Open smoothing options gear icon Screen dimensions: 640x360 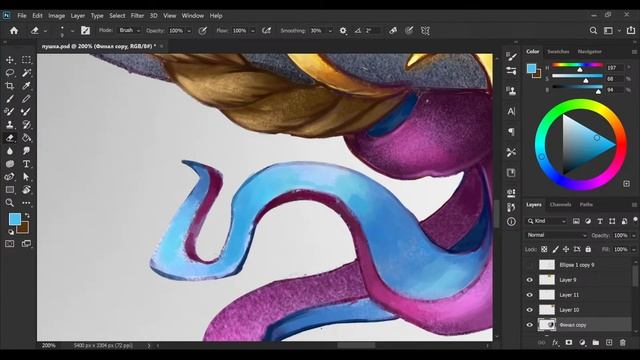pos(343,31)
